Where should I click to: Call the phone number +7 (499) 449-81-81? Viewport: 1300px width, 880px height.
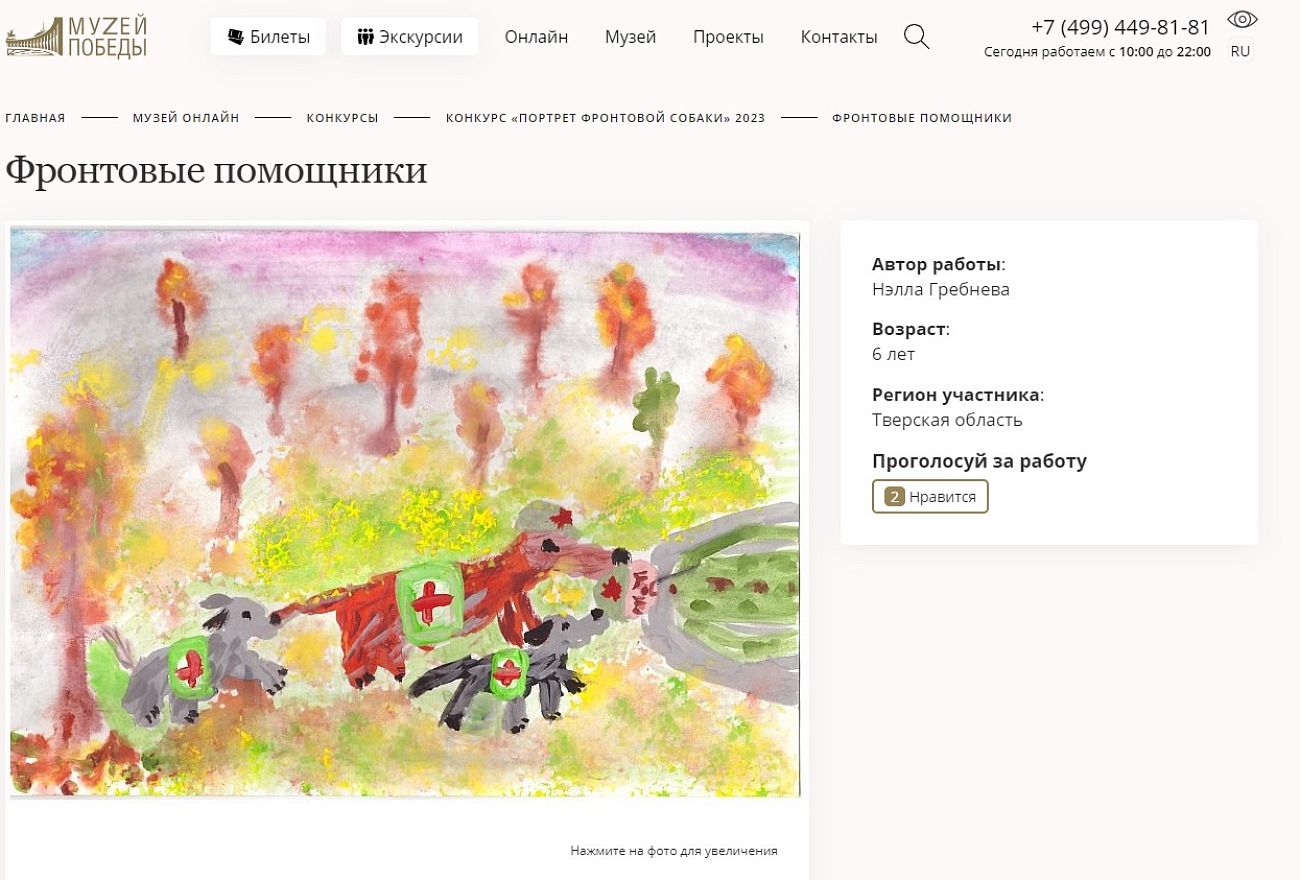1120,27
